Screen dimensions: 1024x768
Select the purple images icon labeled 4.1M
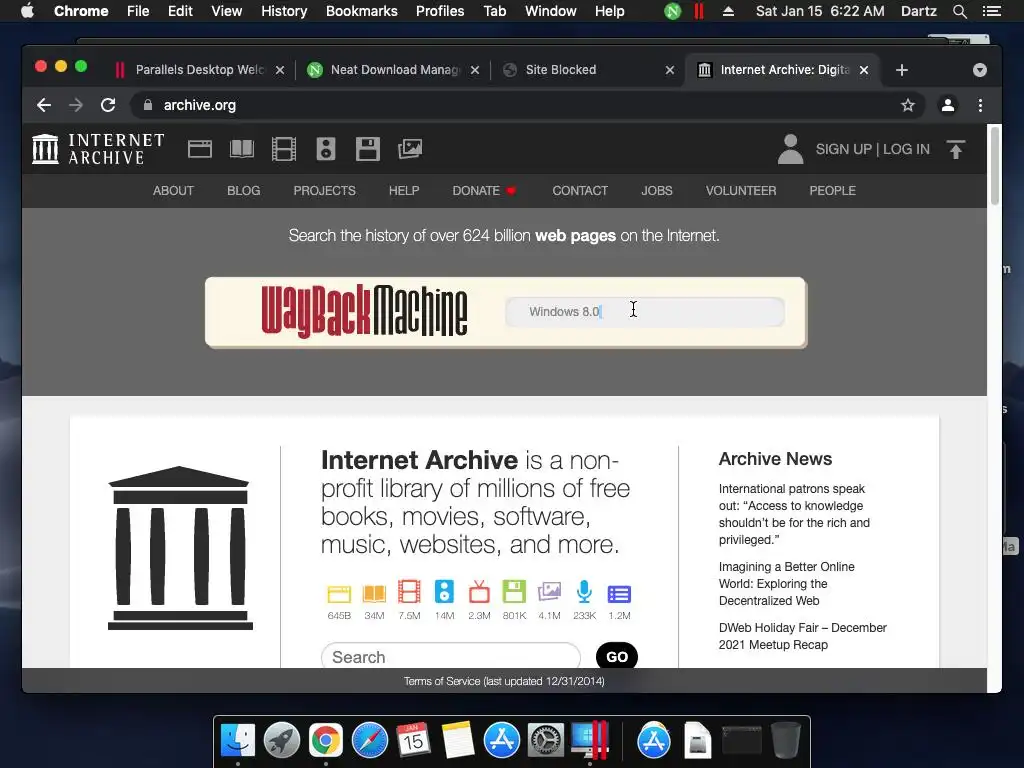pyautogui.click(x=549, y=592)
